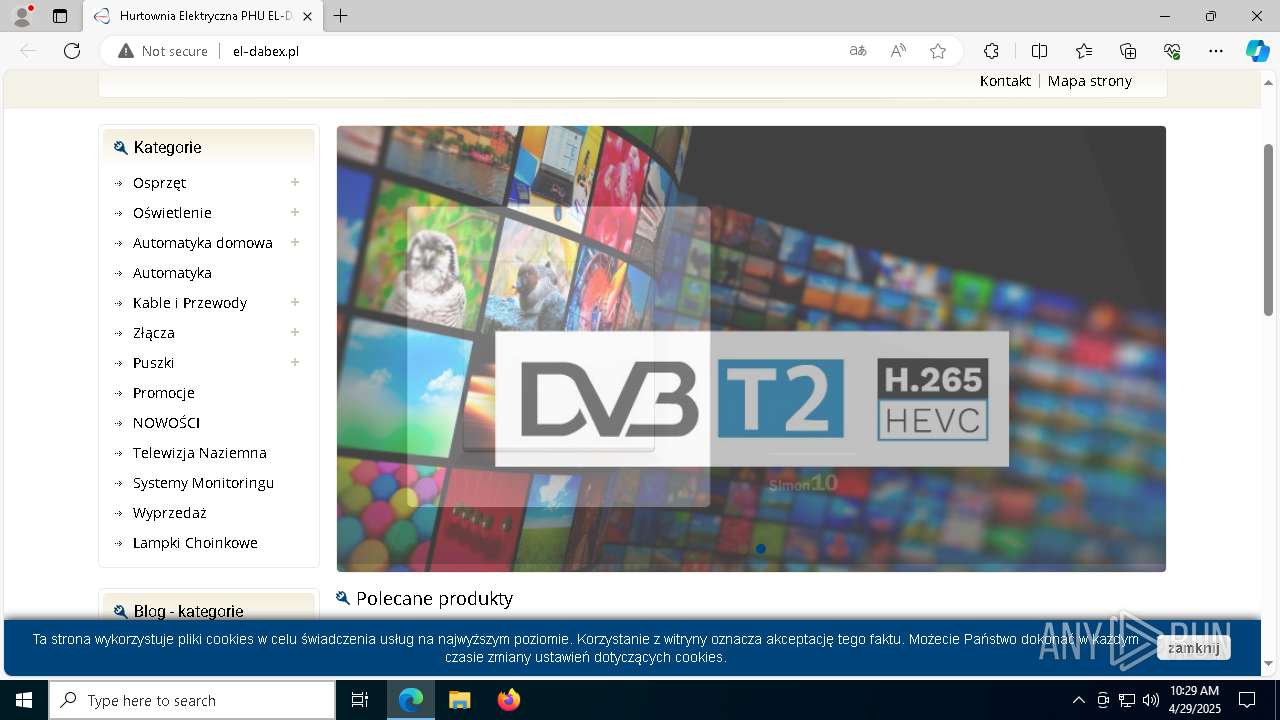Expand the Osprzęt category

(295, 182)
